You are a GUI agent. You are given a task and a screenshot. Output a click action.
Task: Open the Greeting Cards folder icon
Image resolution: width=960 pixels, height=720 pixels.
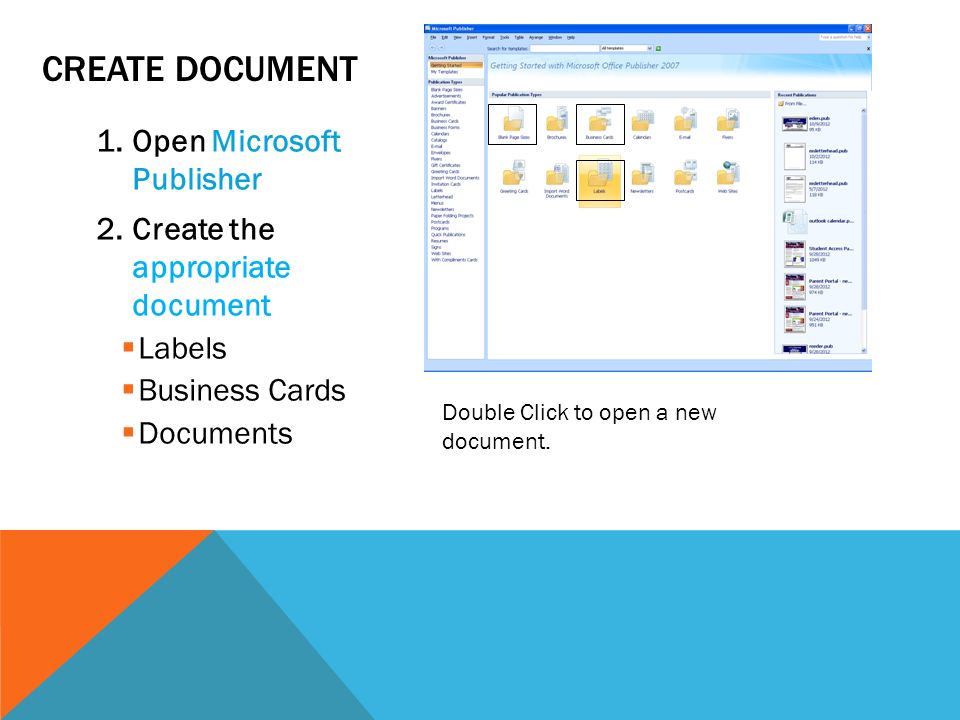[x=513, y=174]
